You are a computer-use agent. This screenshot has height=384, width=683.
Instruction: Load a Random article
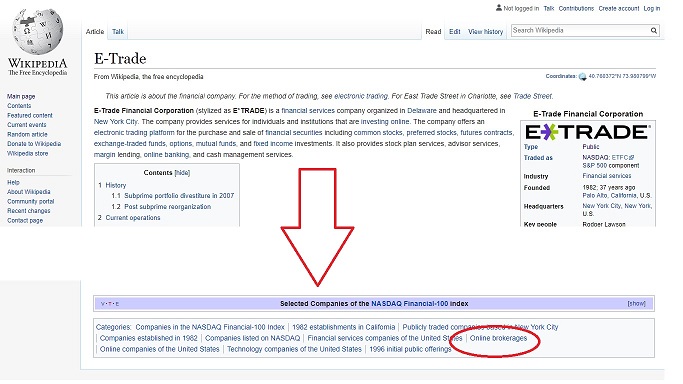point(27,135)
